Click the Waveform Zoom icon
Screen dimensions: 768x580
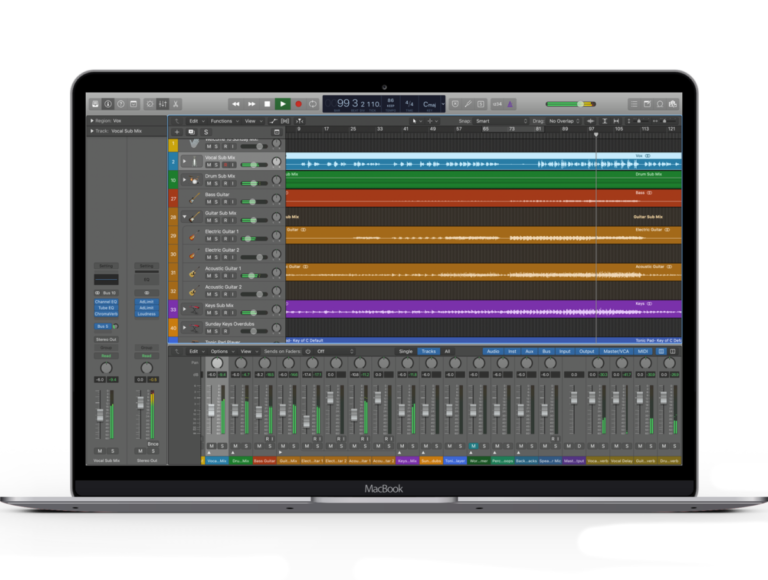[x=591, y=121]
